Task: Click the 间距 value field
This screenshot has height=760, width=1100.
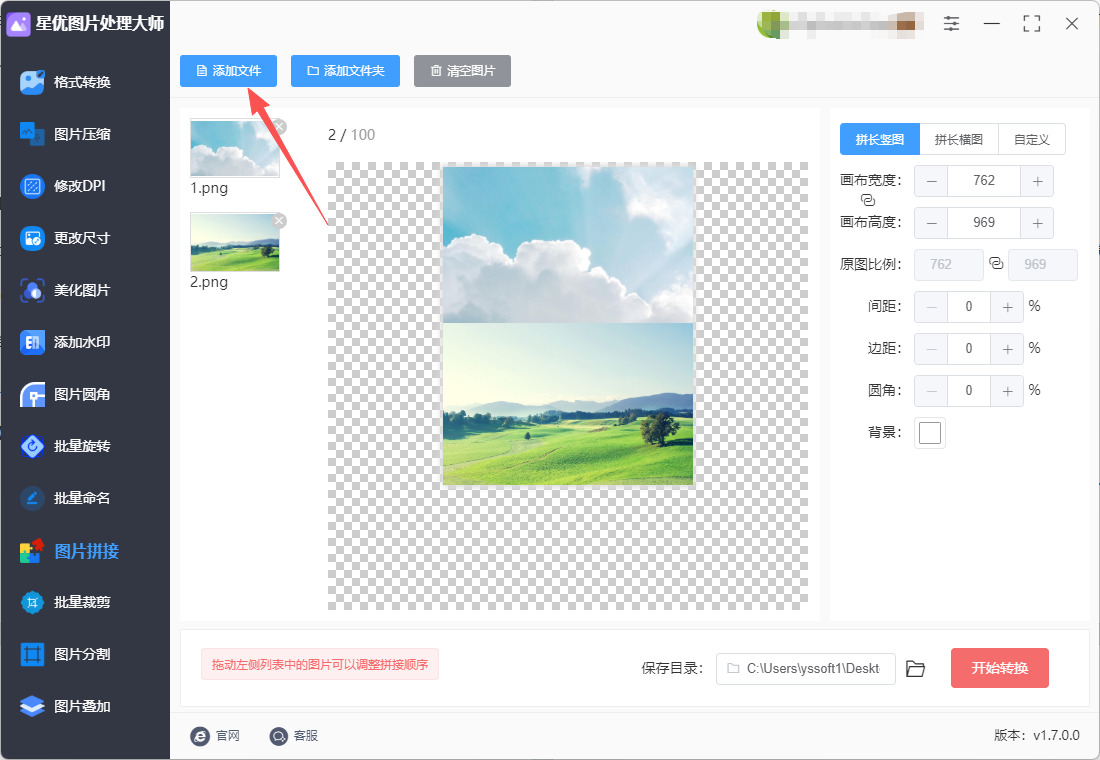Action: click(969, 307)
